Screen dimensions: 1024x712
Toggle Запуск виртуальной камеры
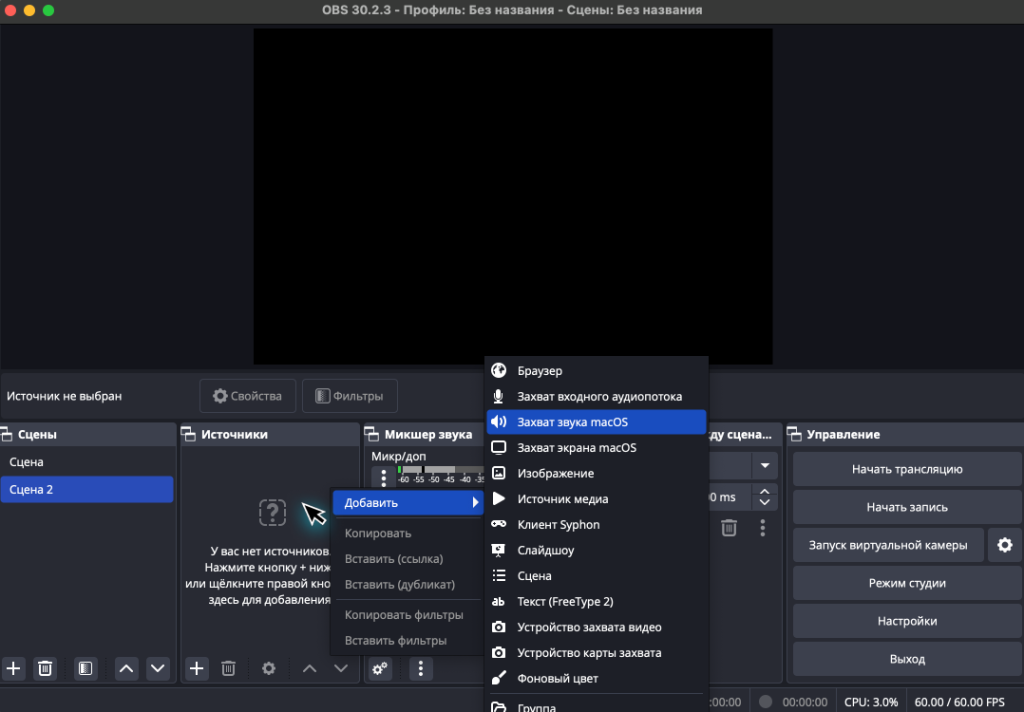887,545
